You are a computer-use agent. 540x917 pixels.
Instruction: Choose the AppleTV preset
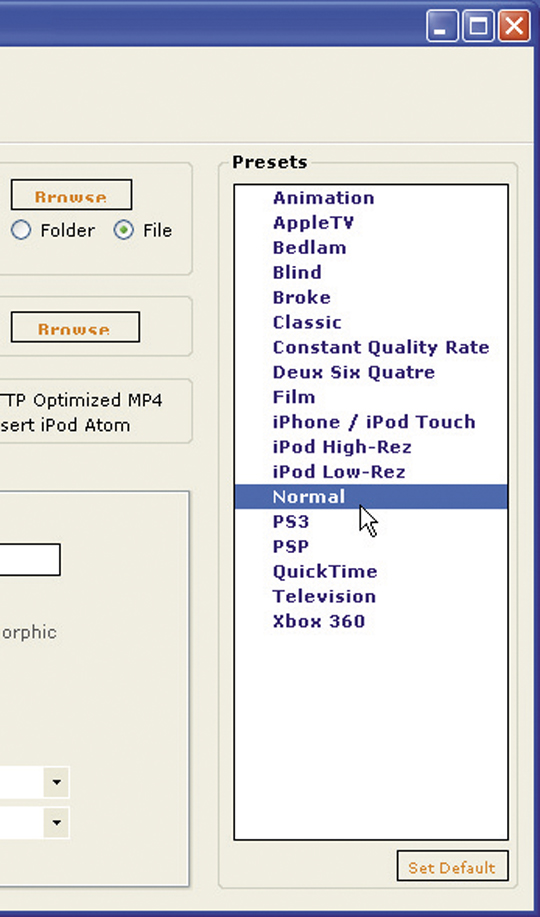(x=314, y=223)
